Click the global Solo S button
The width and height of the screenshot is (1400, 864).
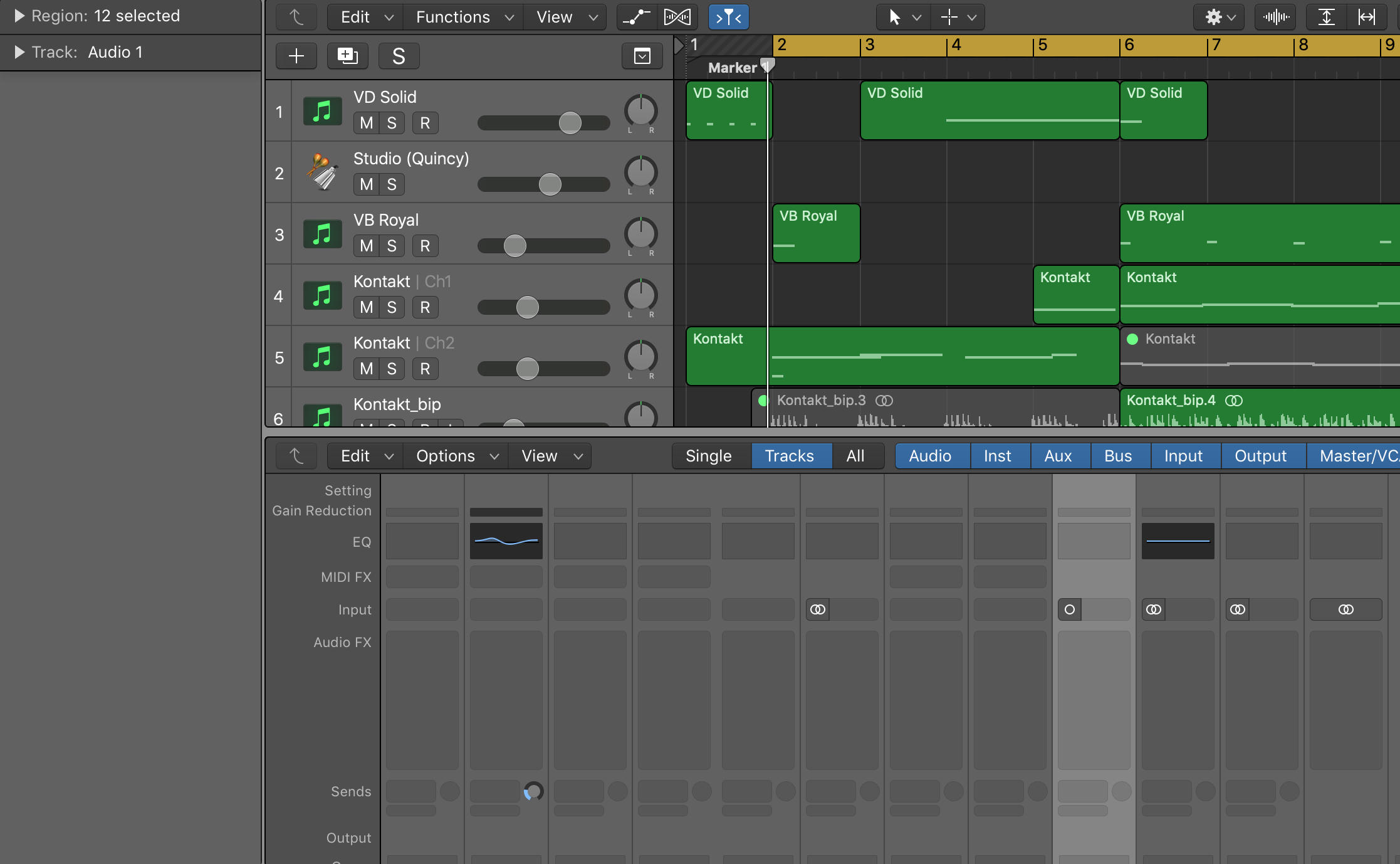399,56
